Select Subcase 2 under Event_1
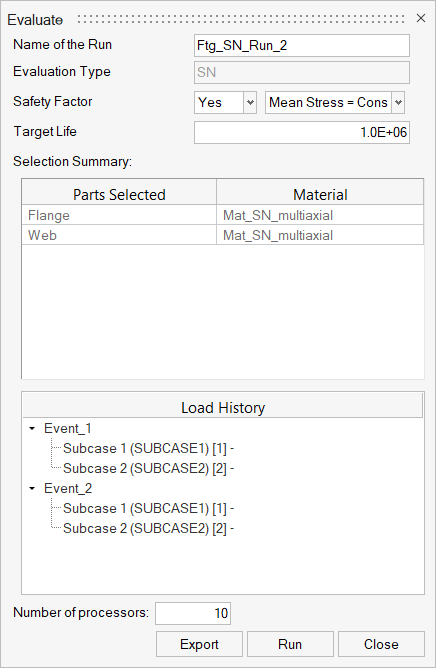 click(148, 469)
